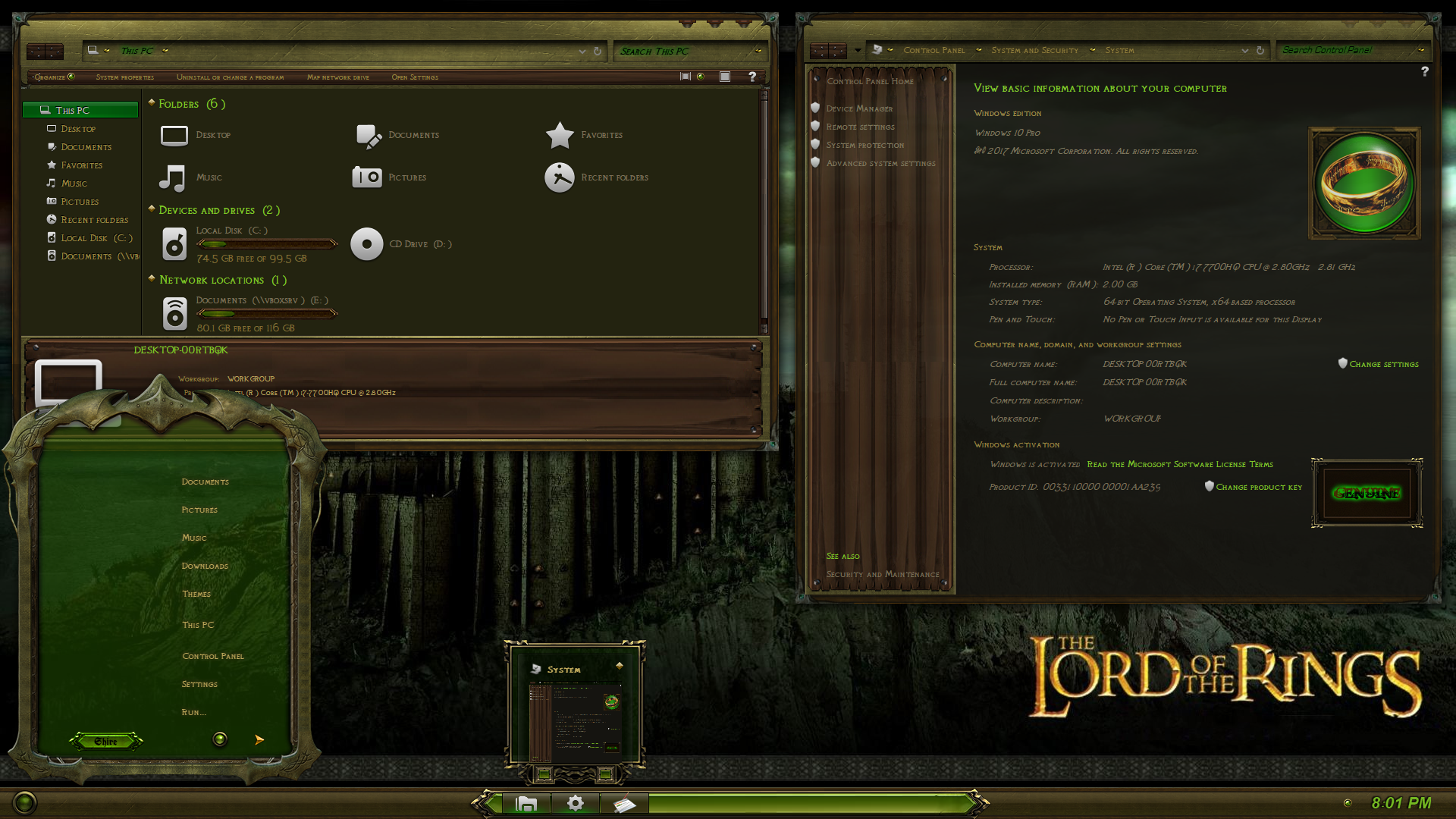The width and height of the screenshot is (1456, 819).
Task: Select Control Panel from the Start menu
Action: tap(212, 655)
